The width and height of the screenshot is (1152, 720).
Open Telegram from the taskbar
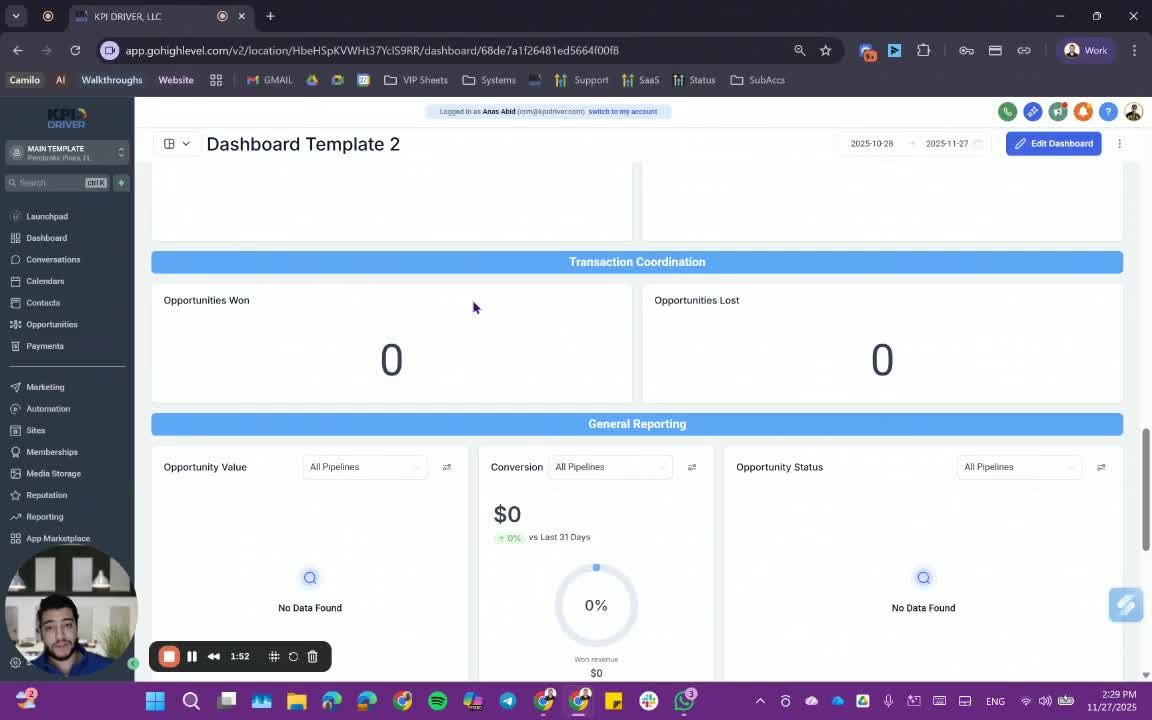(x=508, y=701)
